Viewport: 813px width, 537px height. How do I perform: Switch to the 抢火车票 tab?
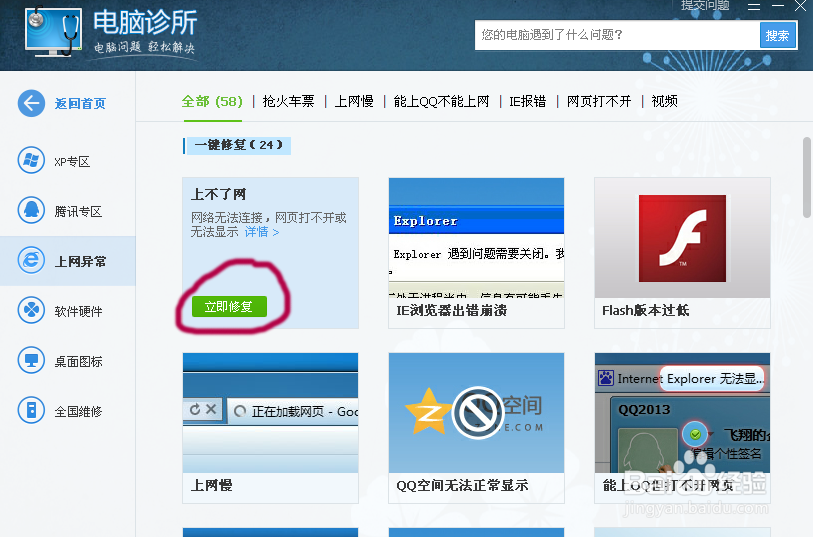pos(289,101)
